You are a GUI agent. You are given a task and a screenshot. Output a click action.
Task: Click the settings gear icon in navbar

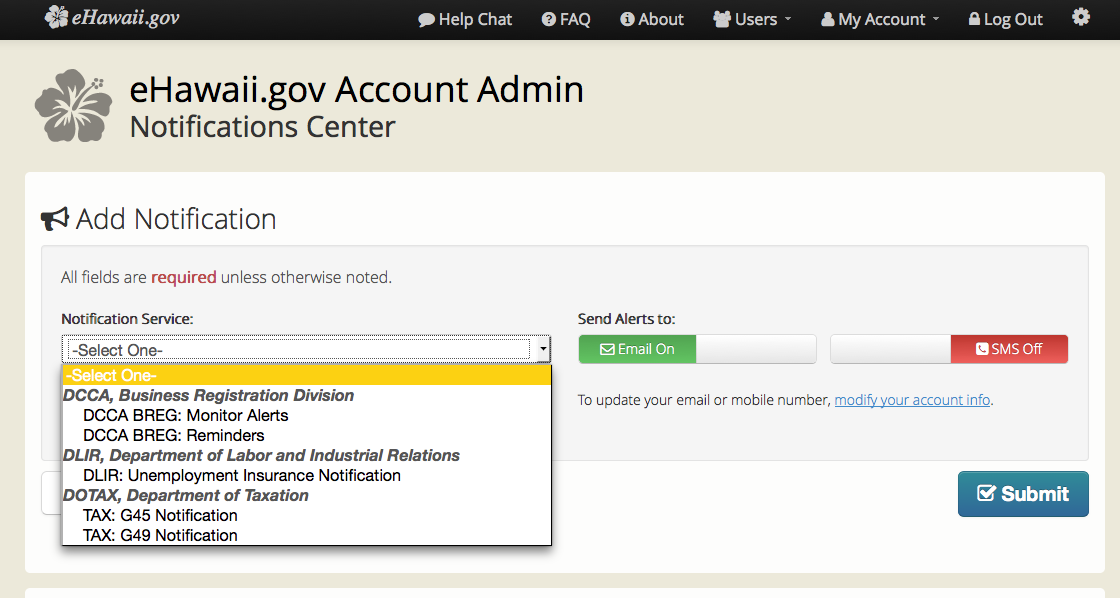point(1081,17)
